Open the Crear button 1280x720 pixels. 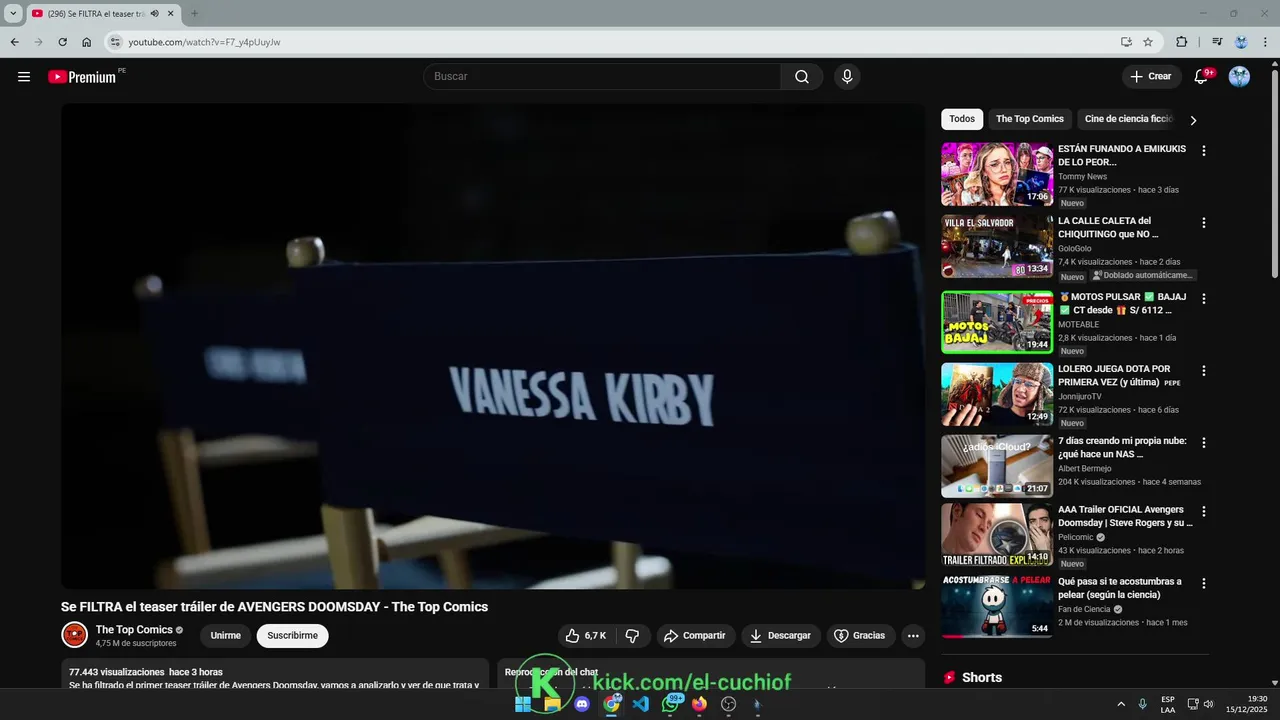(x=1151, y=77)
